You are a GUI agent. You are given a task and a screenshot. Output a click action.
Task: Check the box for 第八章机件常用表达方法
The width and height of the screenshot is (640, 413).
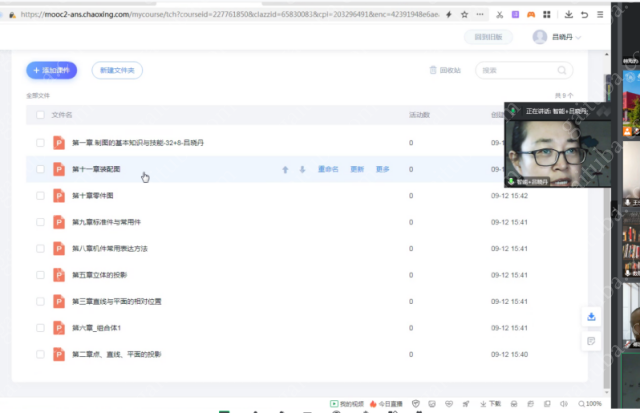[x=40, y=249]
